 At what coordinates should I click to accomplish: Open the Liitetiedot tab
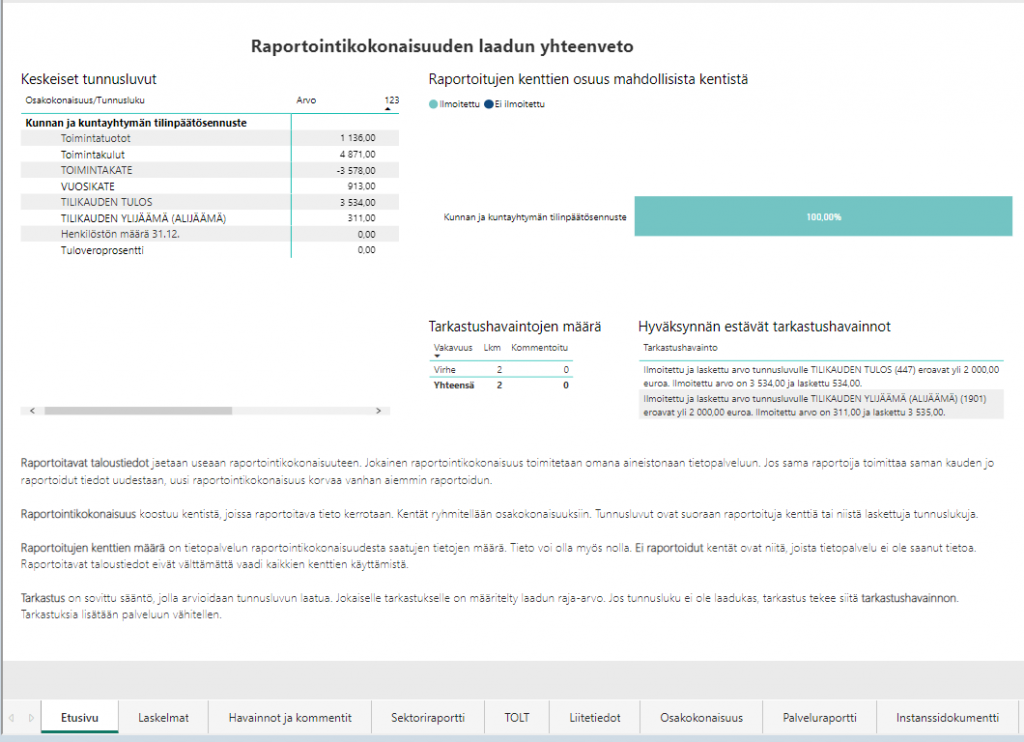[x=595, y=717]
